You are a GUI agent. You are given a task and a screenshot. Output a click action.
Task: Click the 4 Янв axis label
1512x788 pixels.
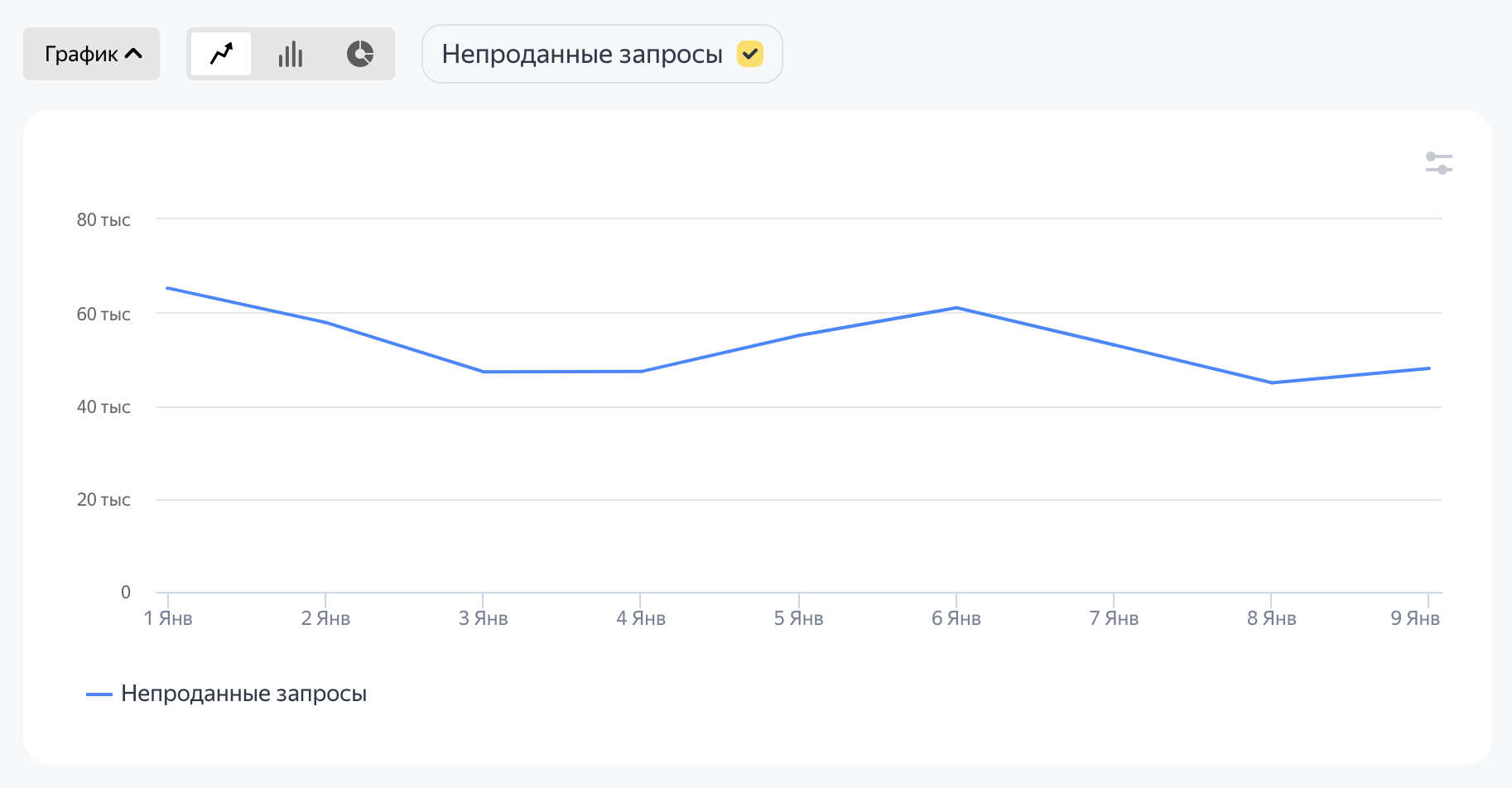coord(641,618)
